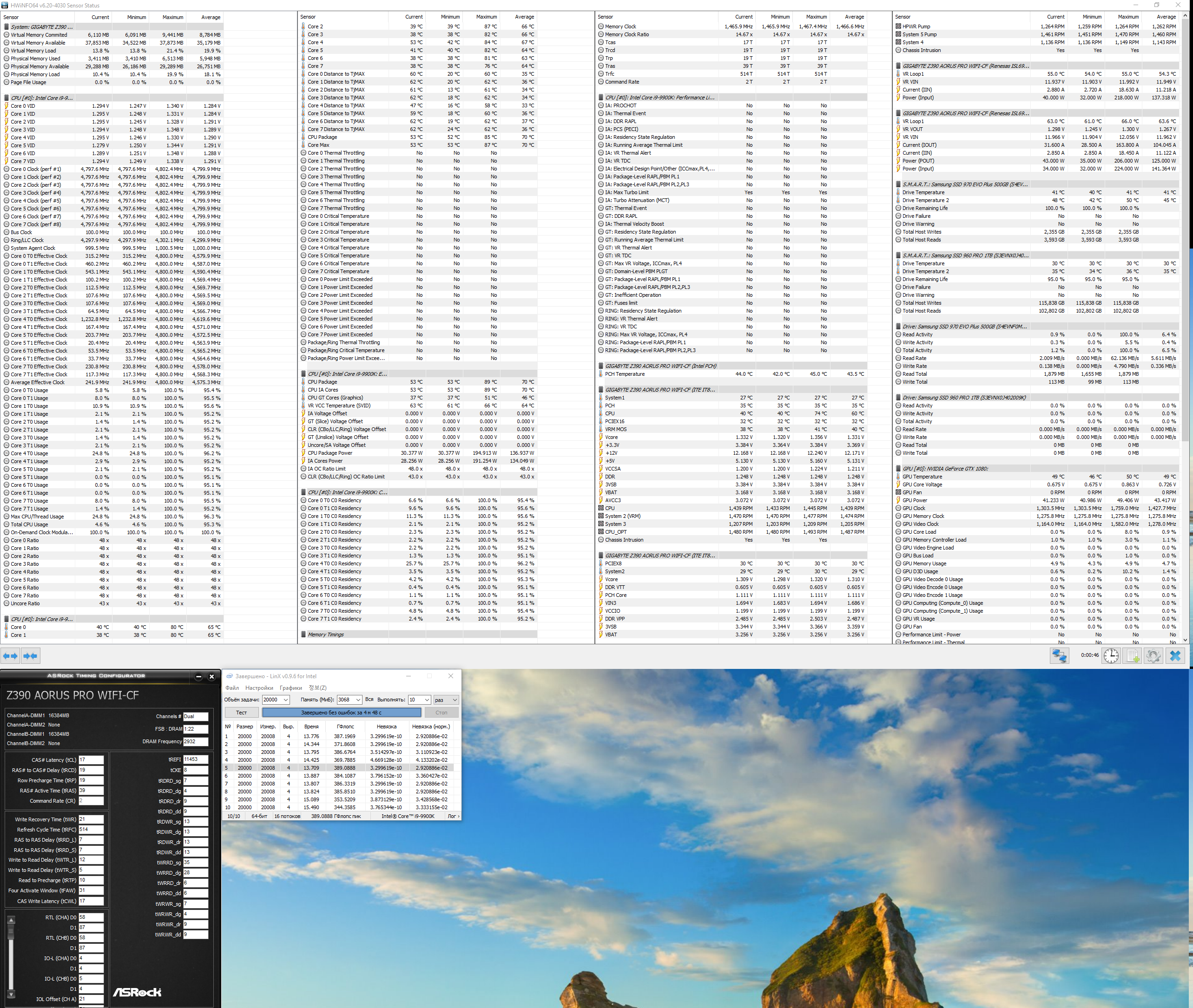Image resolution: width=1193 pixels, height=1008 pixels.
Task: Click the Вся memory link
Action: pos(369,700)
